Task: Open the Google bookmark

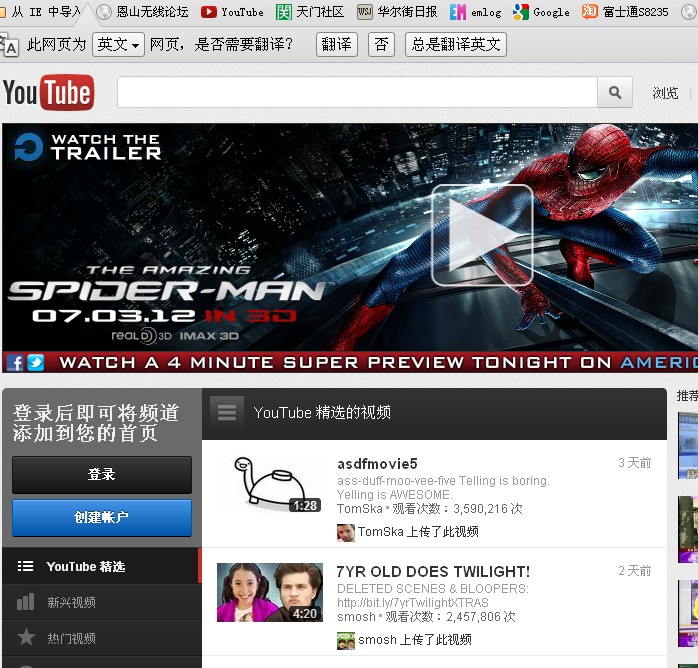Action: pyautogui.click(x=541, y=12)
